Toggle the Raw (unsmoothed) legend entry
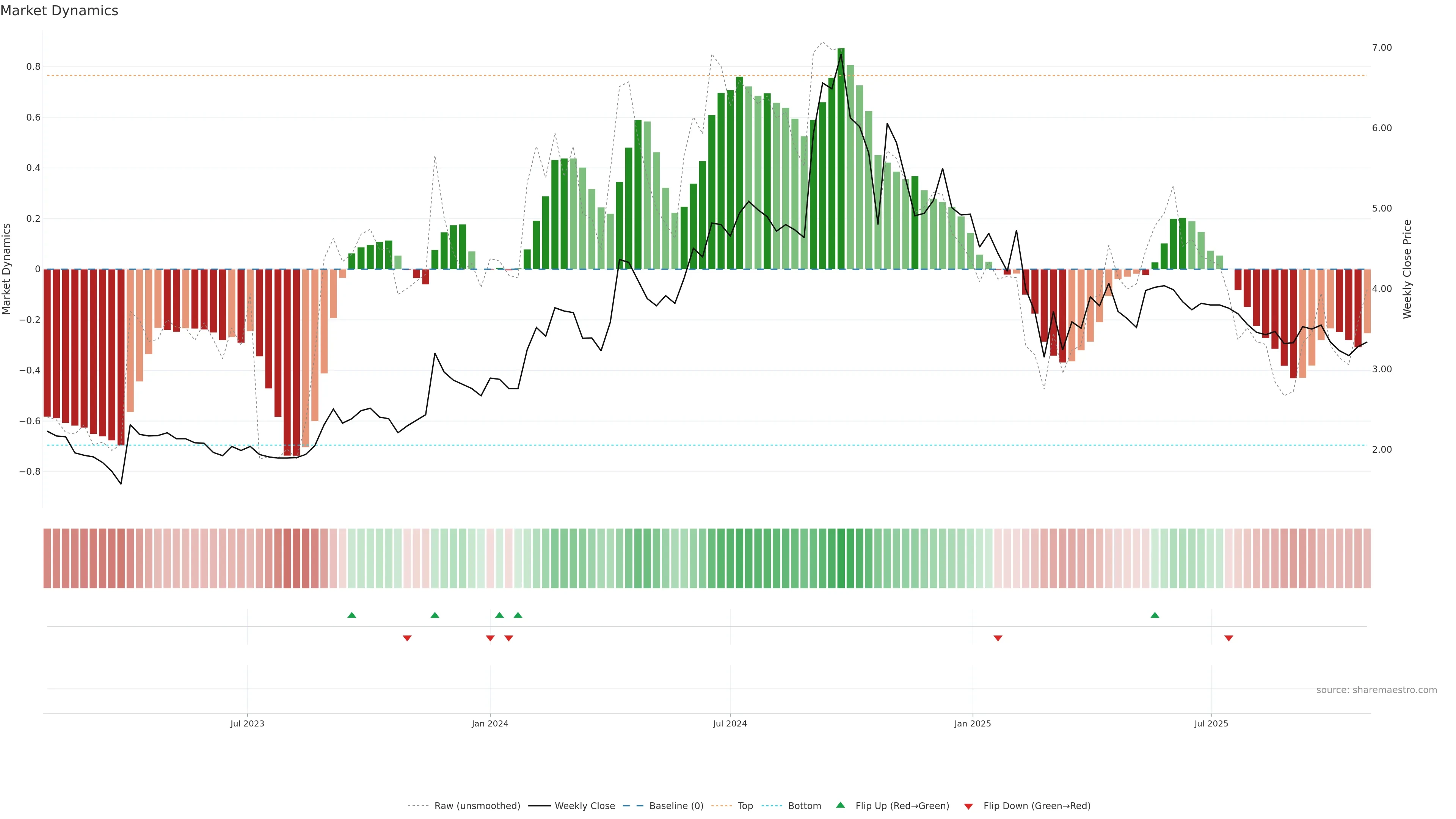 (477, 806)
